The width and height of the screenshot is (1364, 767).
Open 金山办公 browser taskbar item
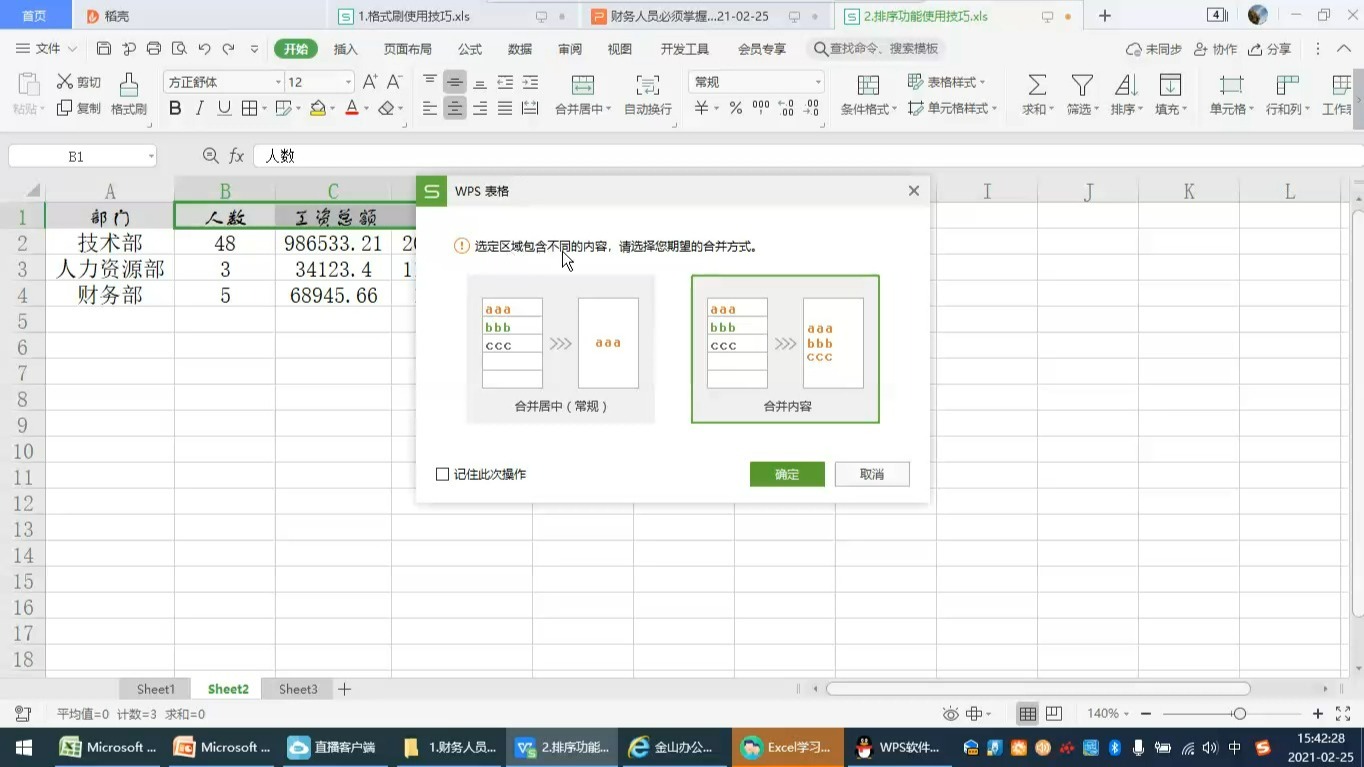point(671,747)
